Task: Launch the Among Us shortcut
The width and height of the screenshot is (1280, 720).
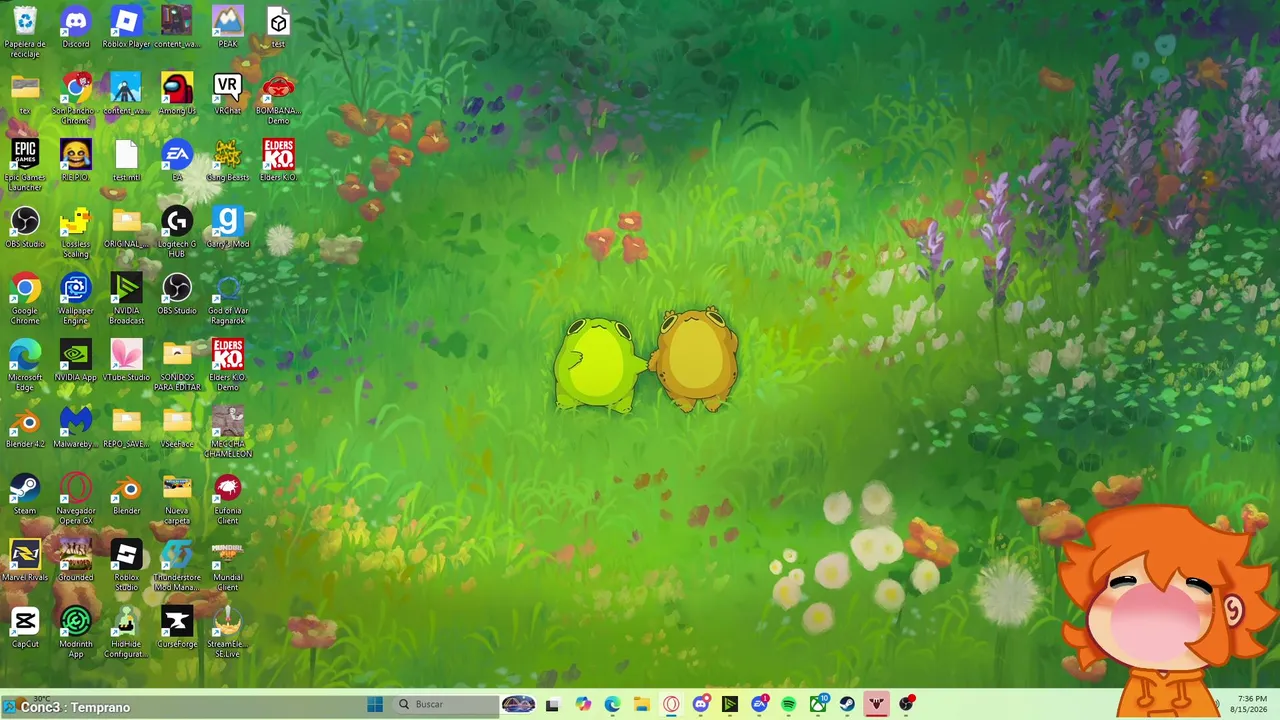Action: 177,95
